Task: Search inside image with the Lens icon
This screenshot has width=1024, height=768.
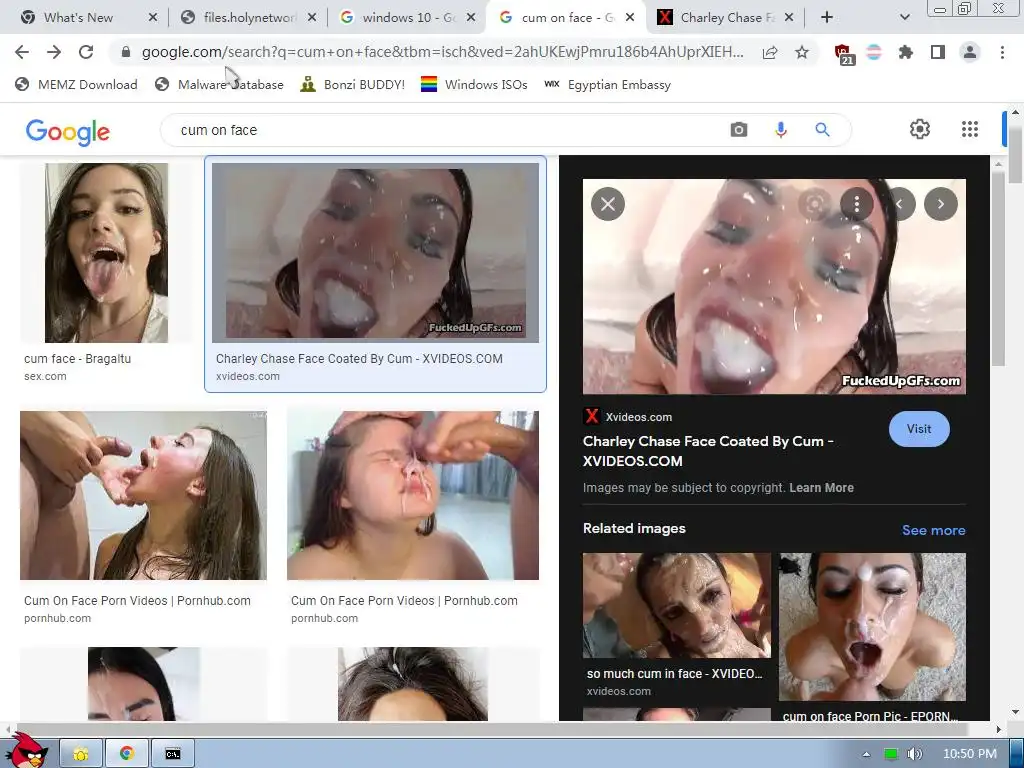Action: [814, 204]
